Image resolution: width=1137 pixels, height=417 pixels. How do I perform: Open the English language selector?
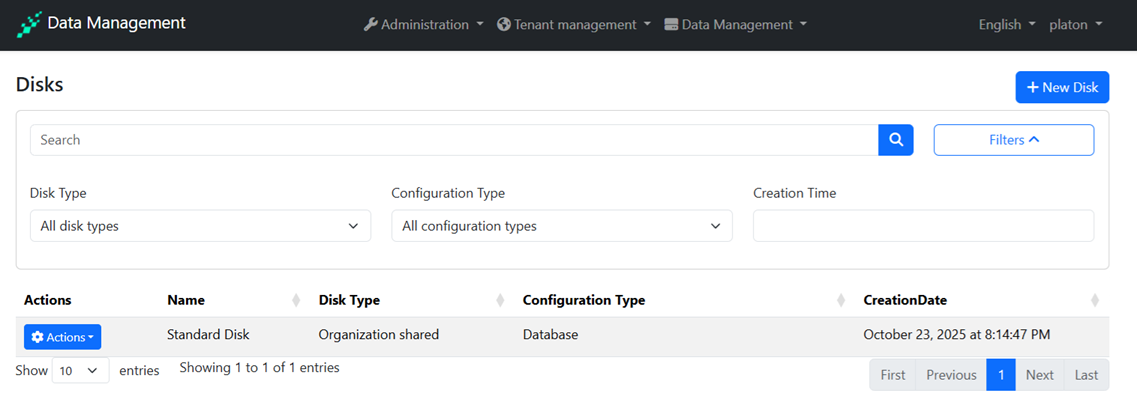point(1006,25)
